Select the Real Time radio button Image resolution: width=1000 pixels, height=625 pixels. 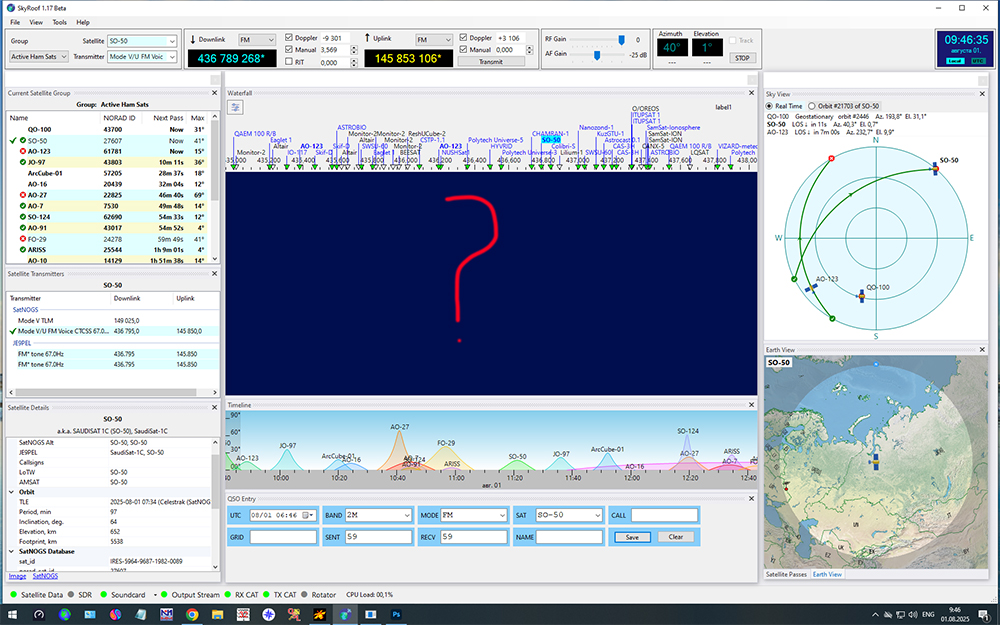(769, 106)
